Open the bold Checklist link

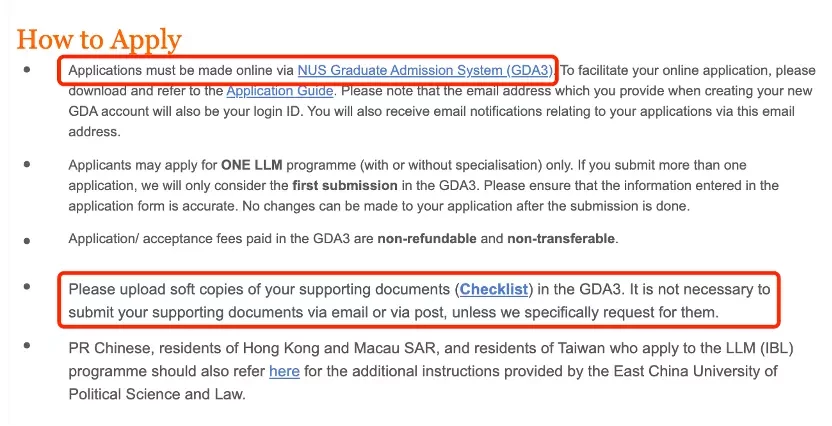click(x=494, y=289)
